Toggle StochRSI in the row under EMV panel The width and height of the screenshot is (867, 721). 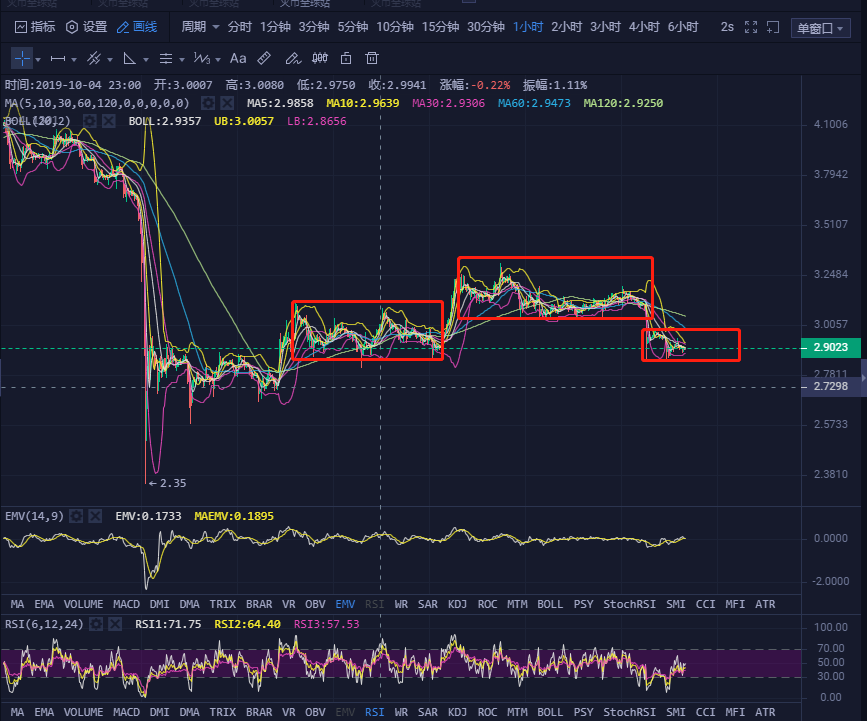tap(629, 604)
